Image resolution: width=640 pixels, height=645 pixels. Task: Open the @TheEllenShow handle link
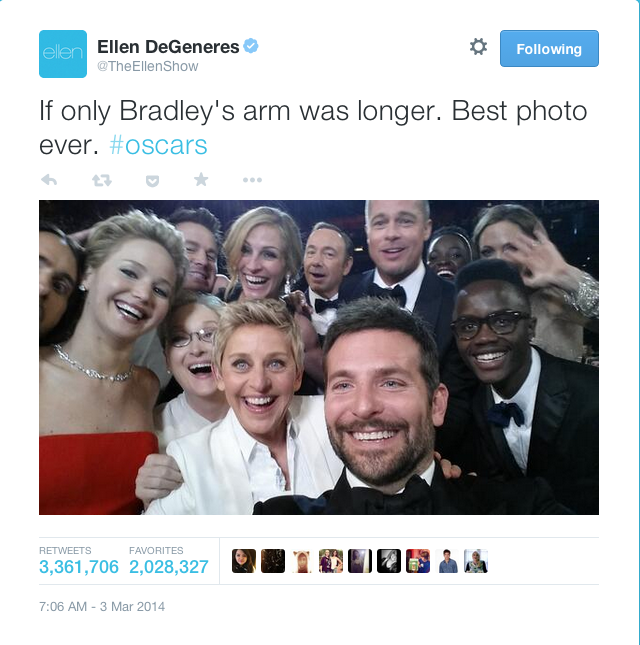148,66
